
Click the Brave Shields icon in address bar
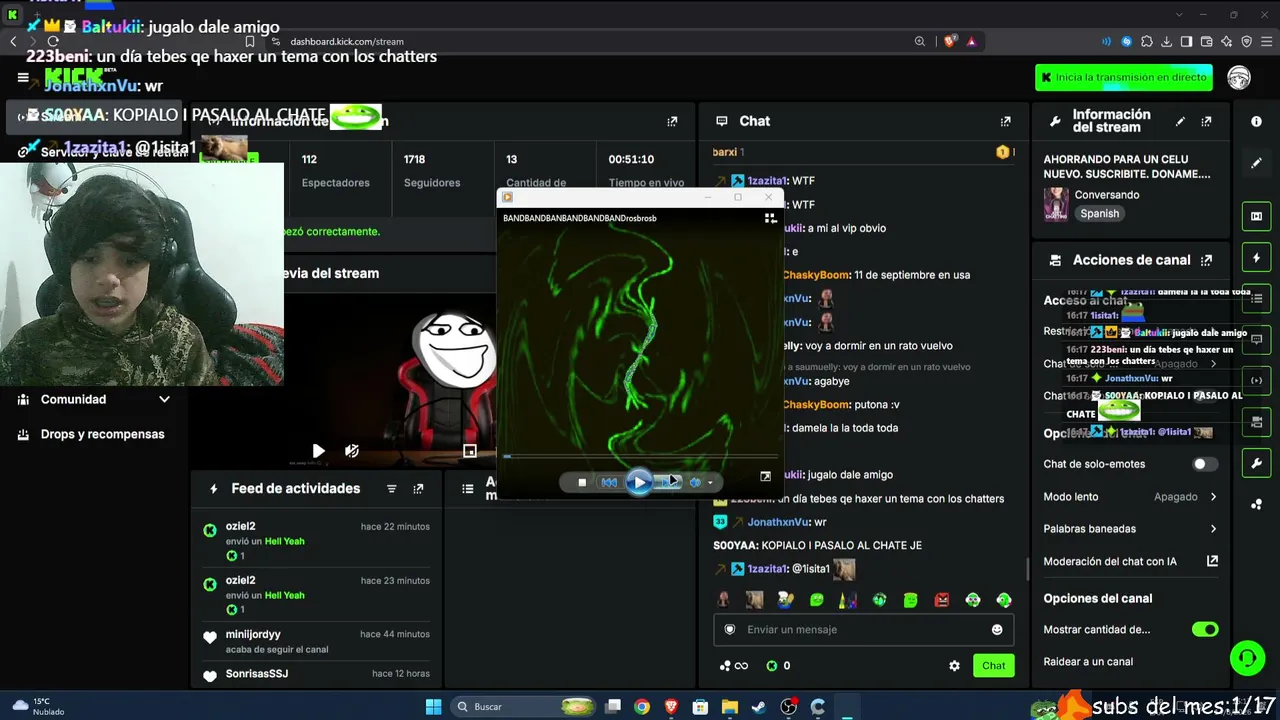[x=949, y=41]
